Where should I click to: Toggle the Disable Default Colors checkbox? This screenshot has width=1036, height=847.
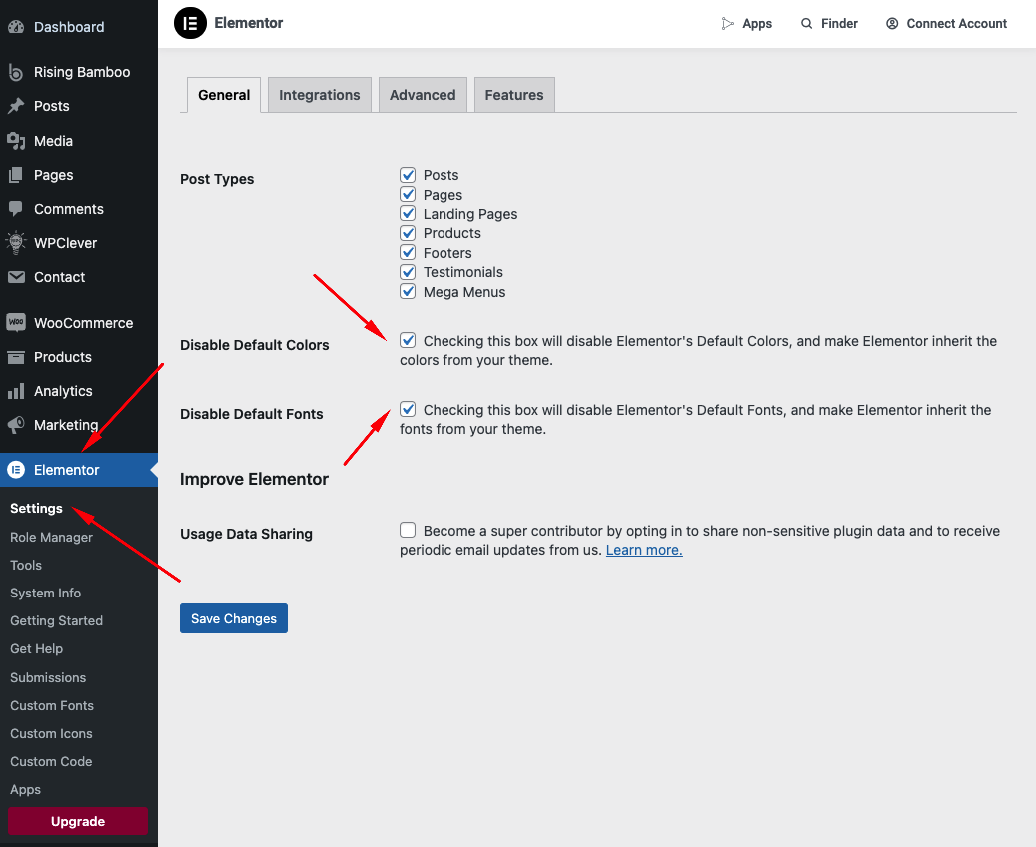click(x=408, y=341)
